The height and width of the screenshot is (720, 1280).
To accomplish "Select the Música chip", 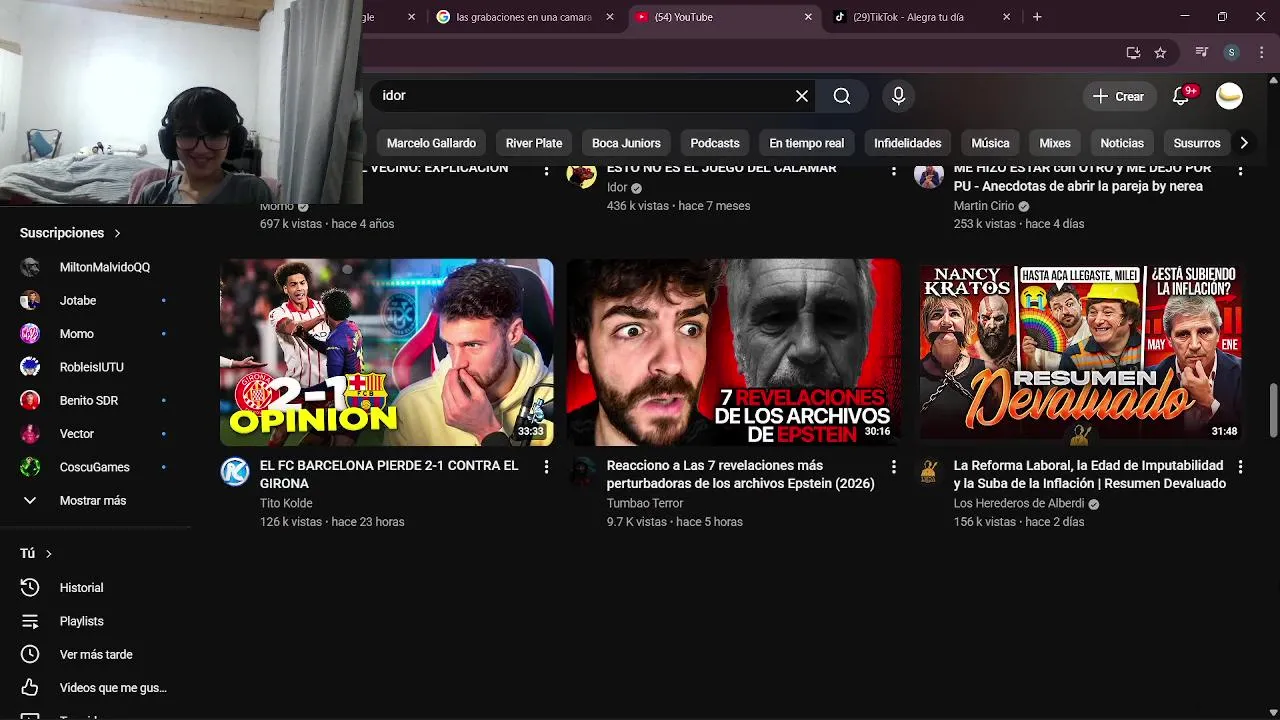I will tap(990, 143).
